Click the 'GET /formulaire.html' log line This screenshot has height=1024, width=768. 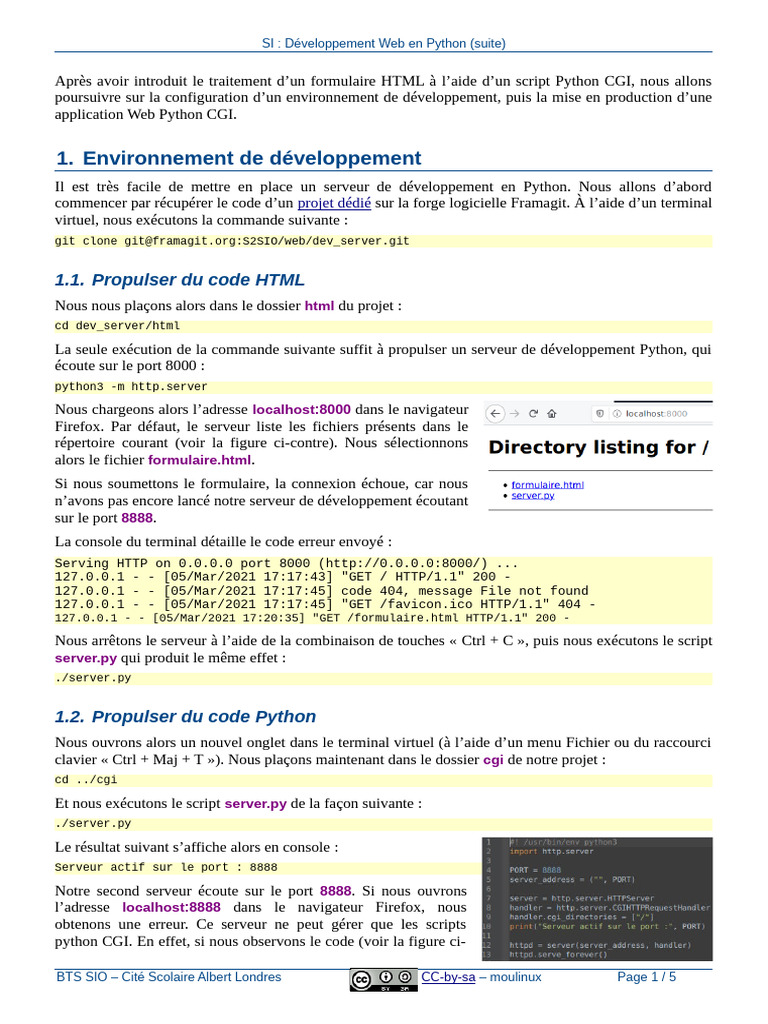click(x=312, y=618)
